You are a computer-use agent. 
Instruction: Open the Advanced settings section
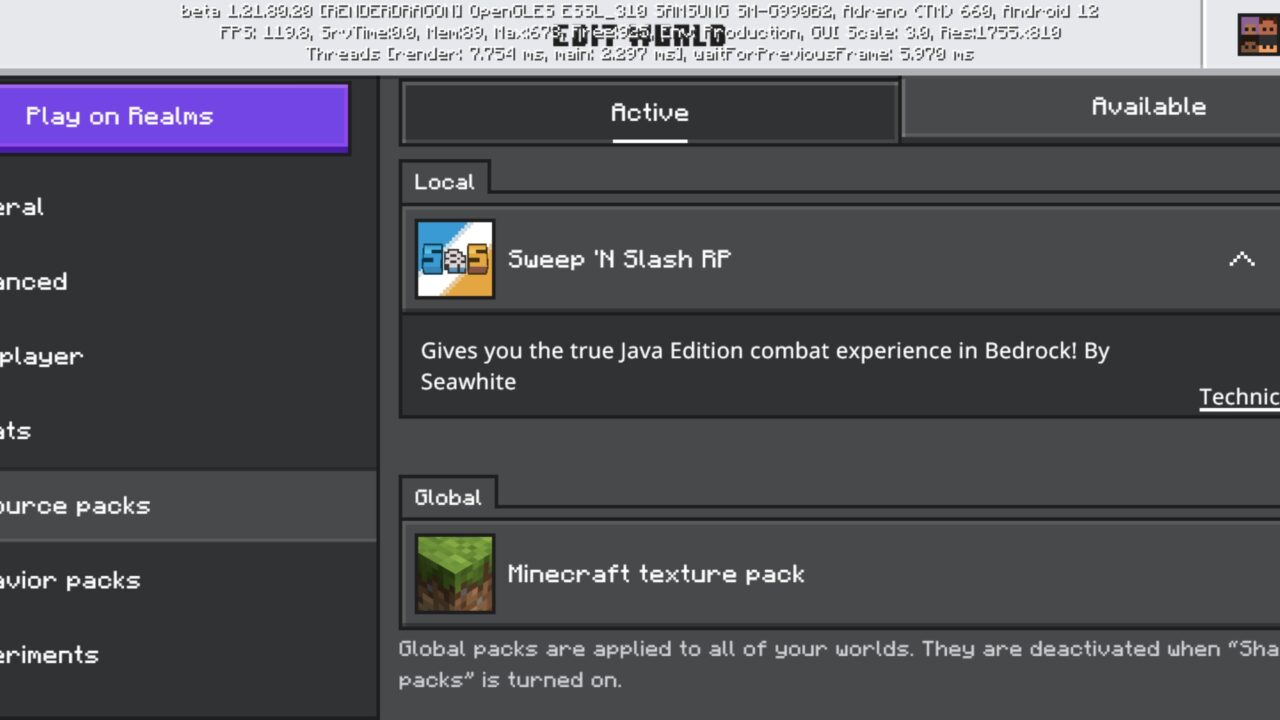pyautogui.click(x=188, y=282)
